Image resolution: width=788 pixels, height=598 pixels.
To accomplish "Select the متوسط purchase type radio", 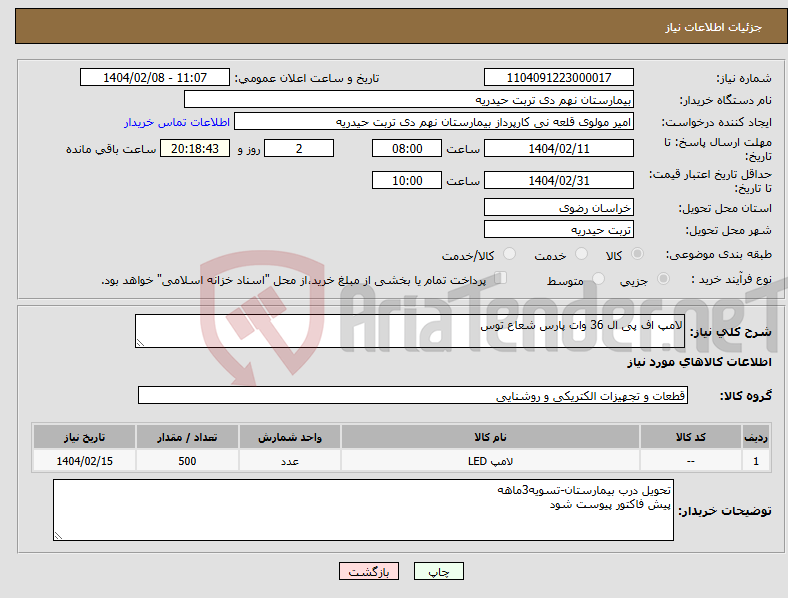I will [x=599, y=279].
